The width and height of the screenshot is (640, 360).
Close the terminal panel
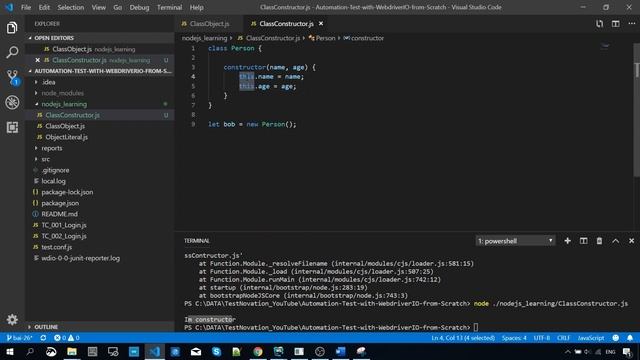(x=631, y=241)
